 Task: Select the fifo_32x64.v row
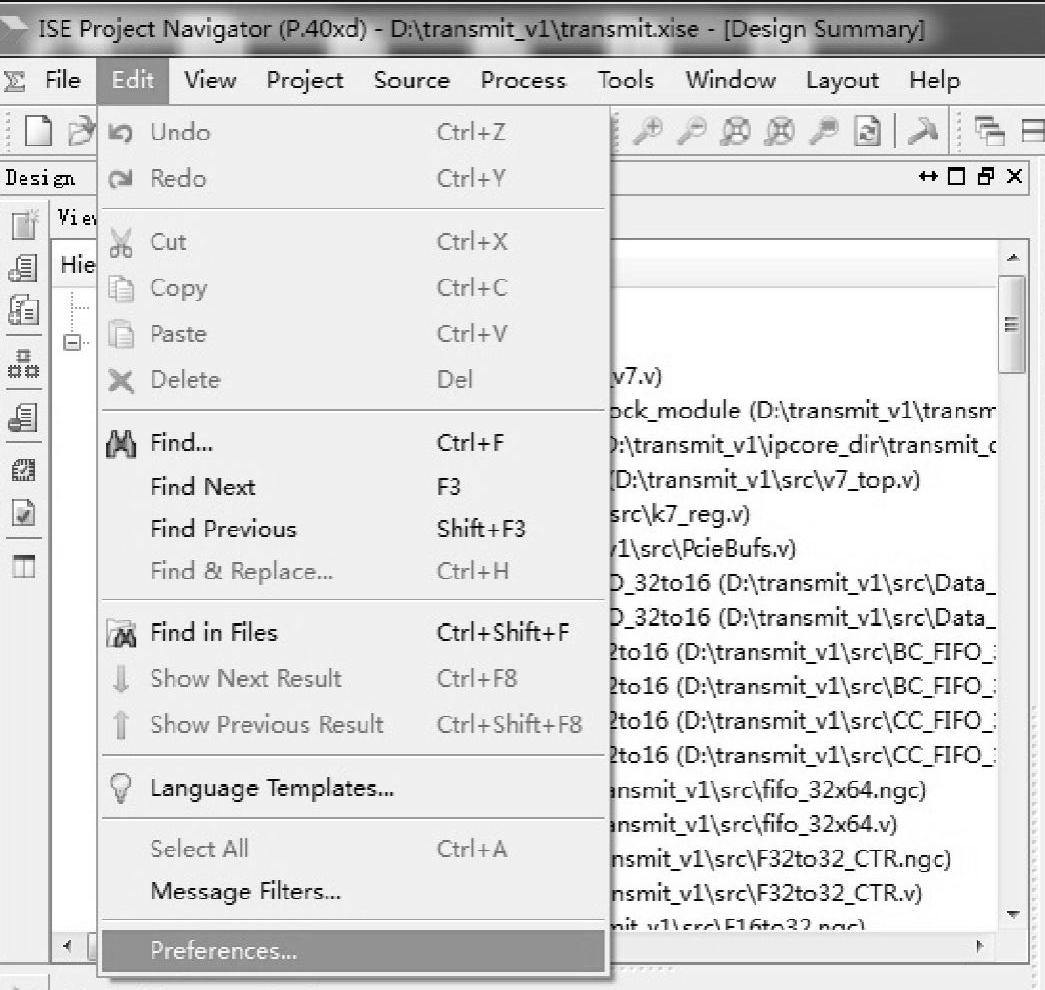[x=753, y=825]
